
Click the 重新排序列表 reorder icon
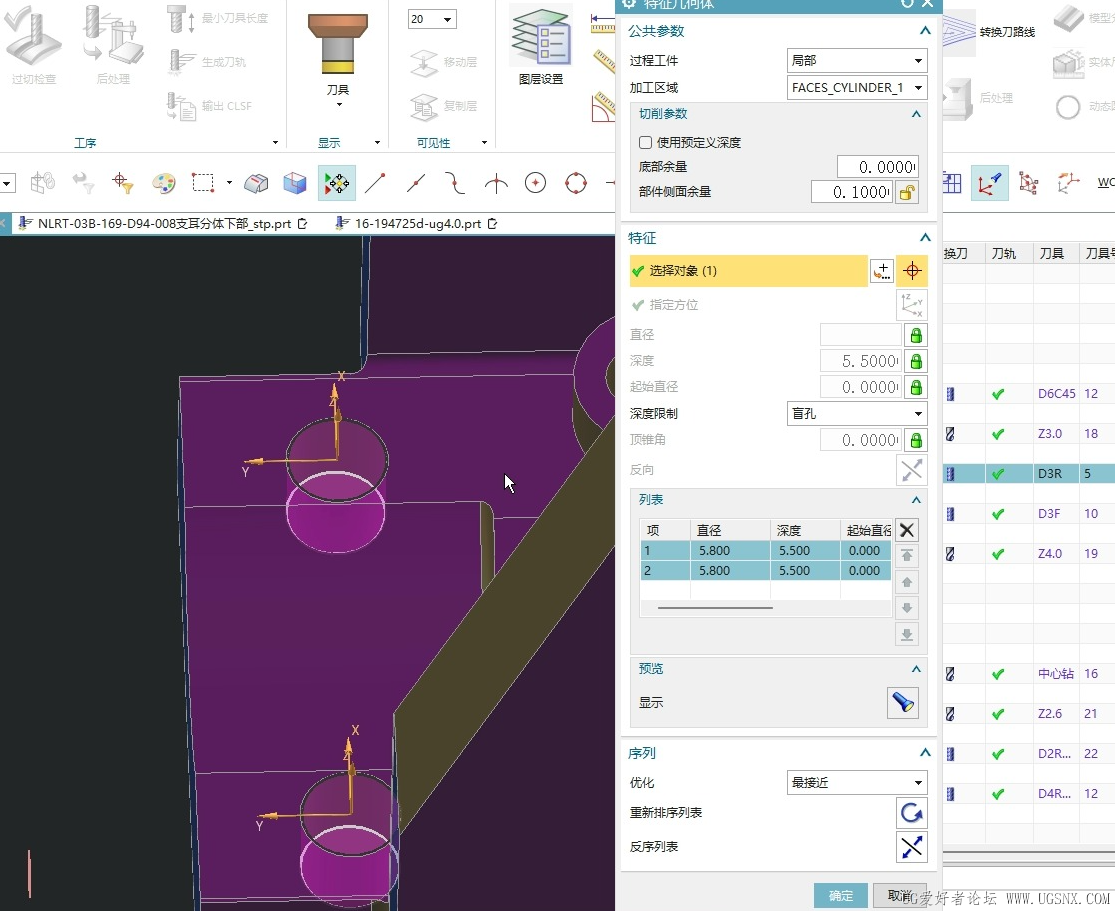pyautogui.click(x=912, y=813)
